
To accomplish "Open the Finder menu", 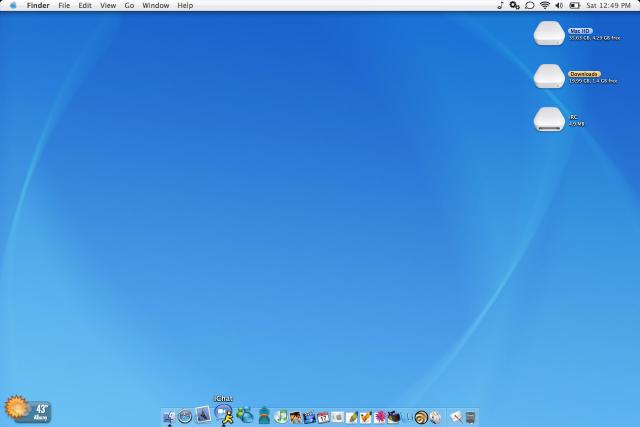I will click(38, 5).
